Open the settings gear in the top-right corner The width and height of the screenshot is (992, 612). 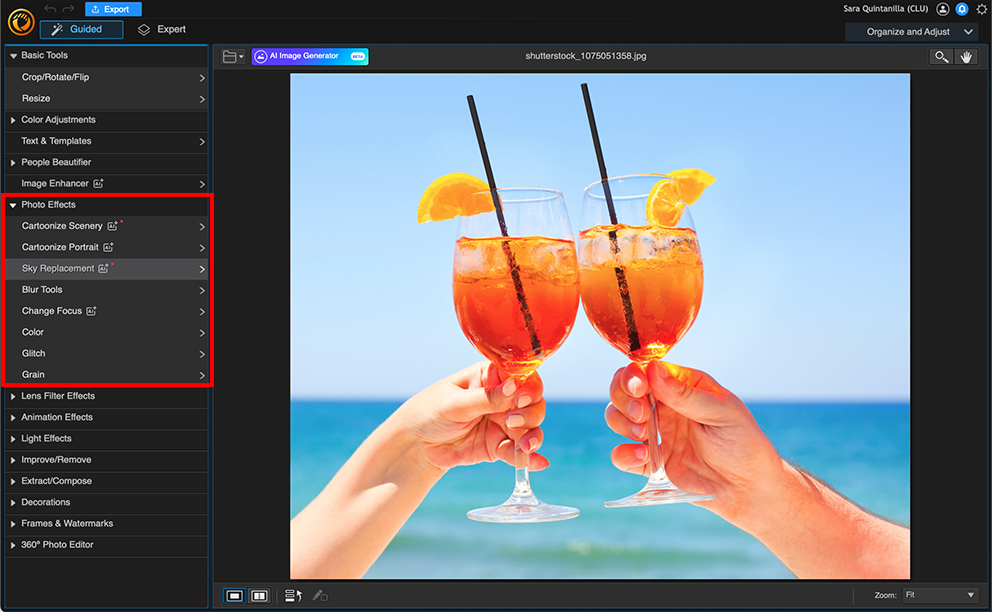tap(981, 9)
